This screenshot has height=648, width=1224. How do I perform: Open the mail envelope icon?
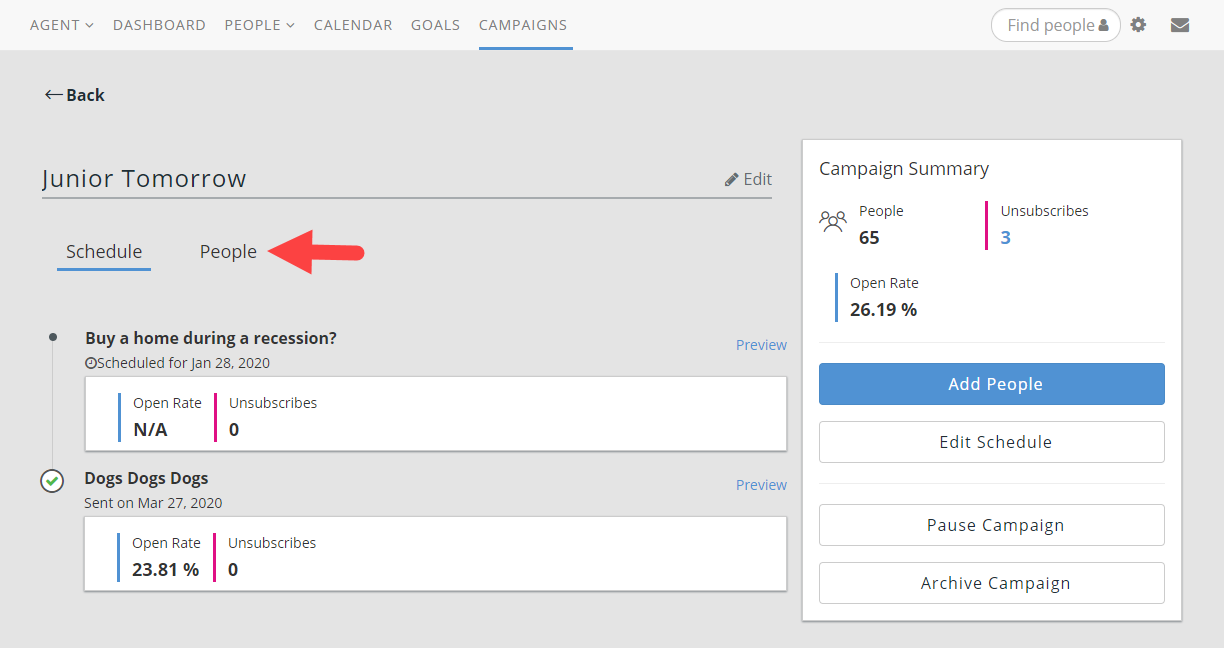[x=1180, y=25]
